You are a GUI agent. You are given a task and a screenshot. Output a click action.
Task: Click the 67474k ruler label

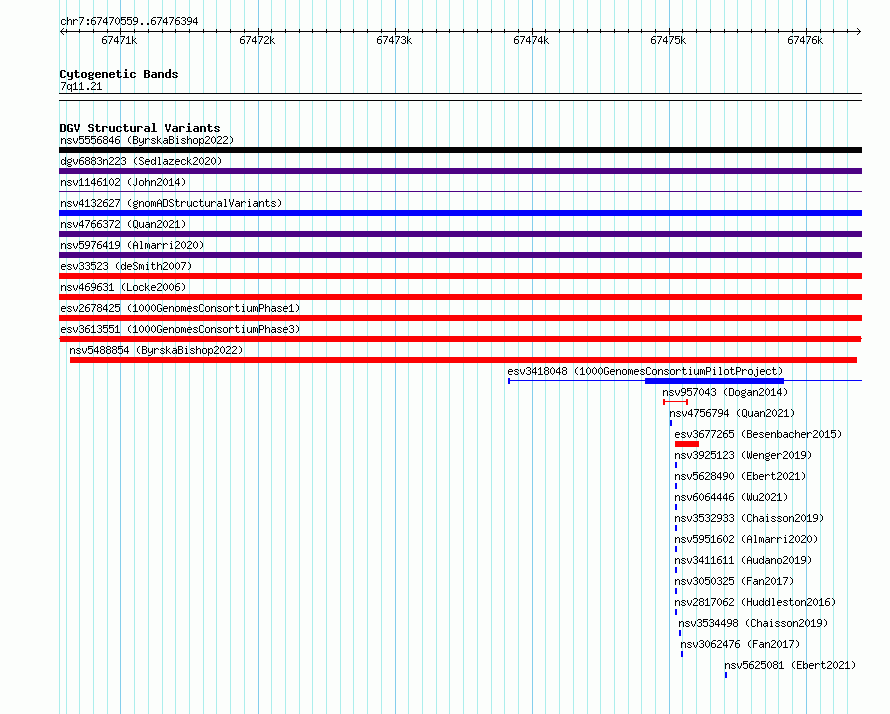[x=531, y=40]
